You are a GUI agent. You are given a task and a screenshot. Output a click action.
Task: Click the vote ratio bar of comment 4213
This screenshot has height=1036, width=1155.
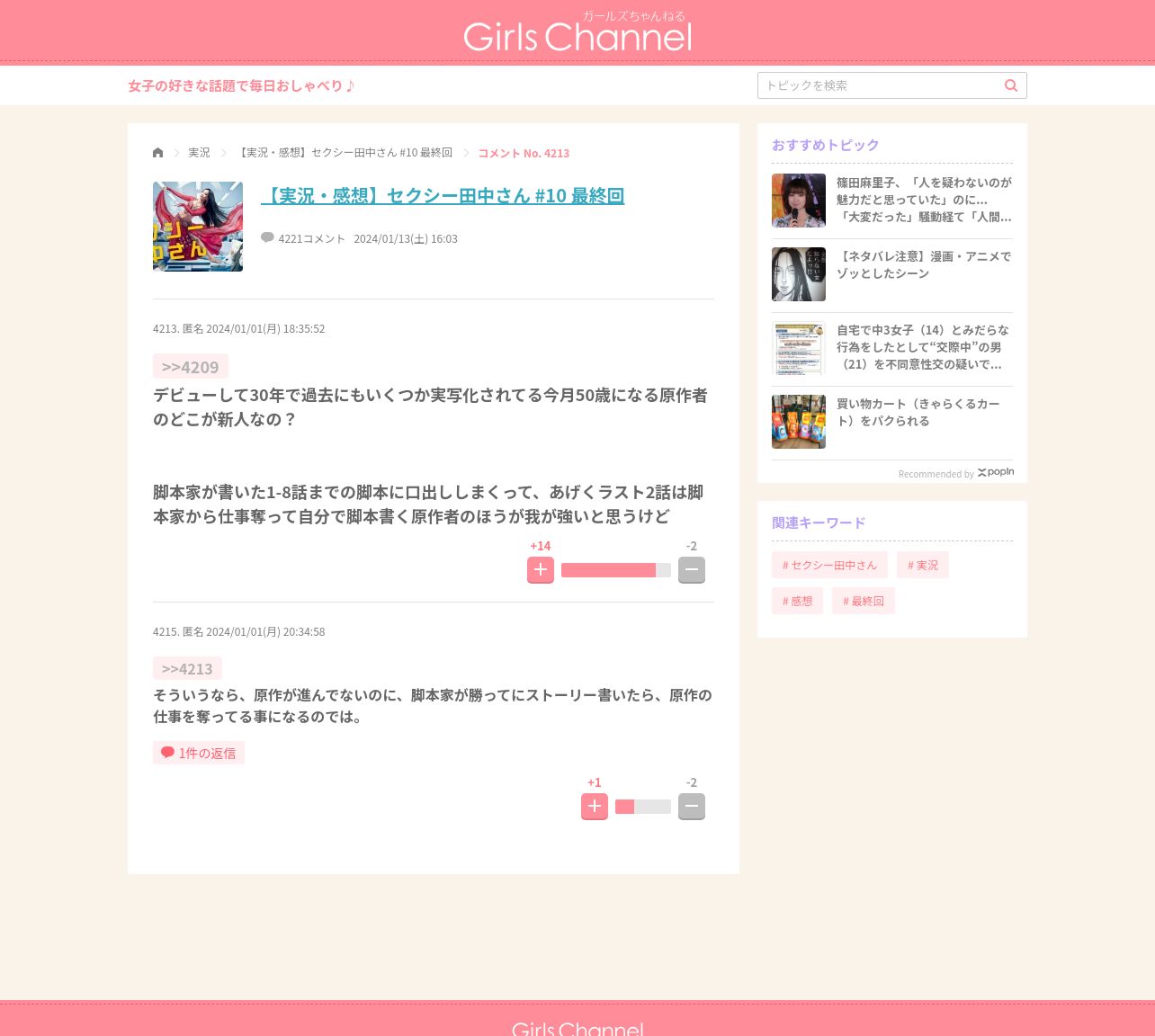click(616, 570)
